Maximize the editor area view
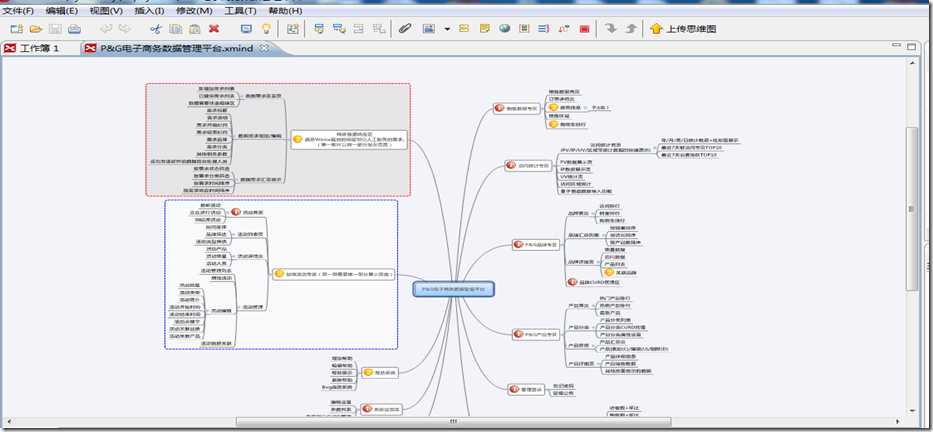Image resolution: width=933 pixels, height=432 pixels. tap(912, 46)
